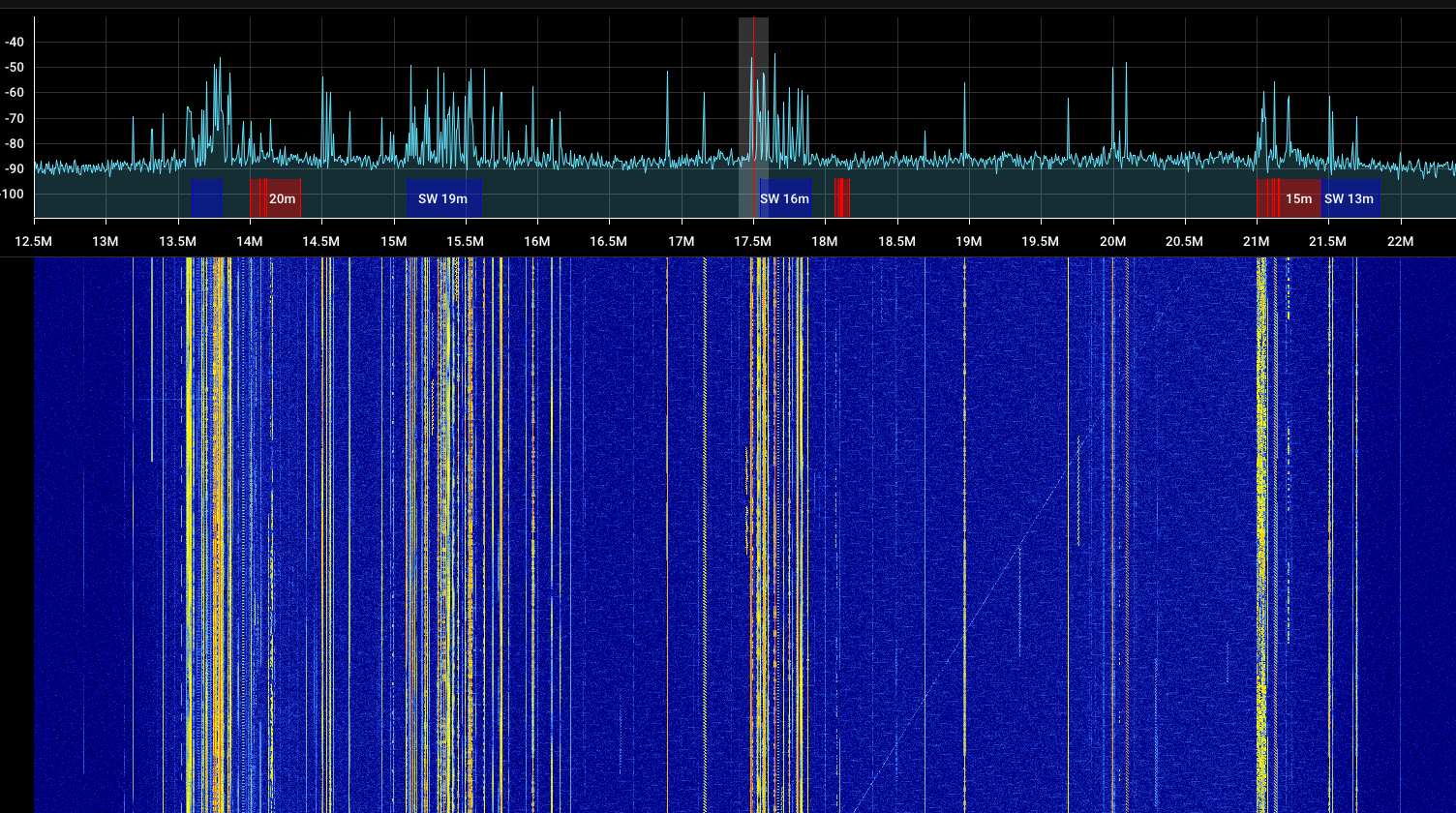
Task: Select the SW 13m band label
Action: tap(1350, 198)
